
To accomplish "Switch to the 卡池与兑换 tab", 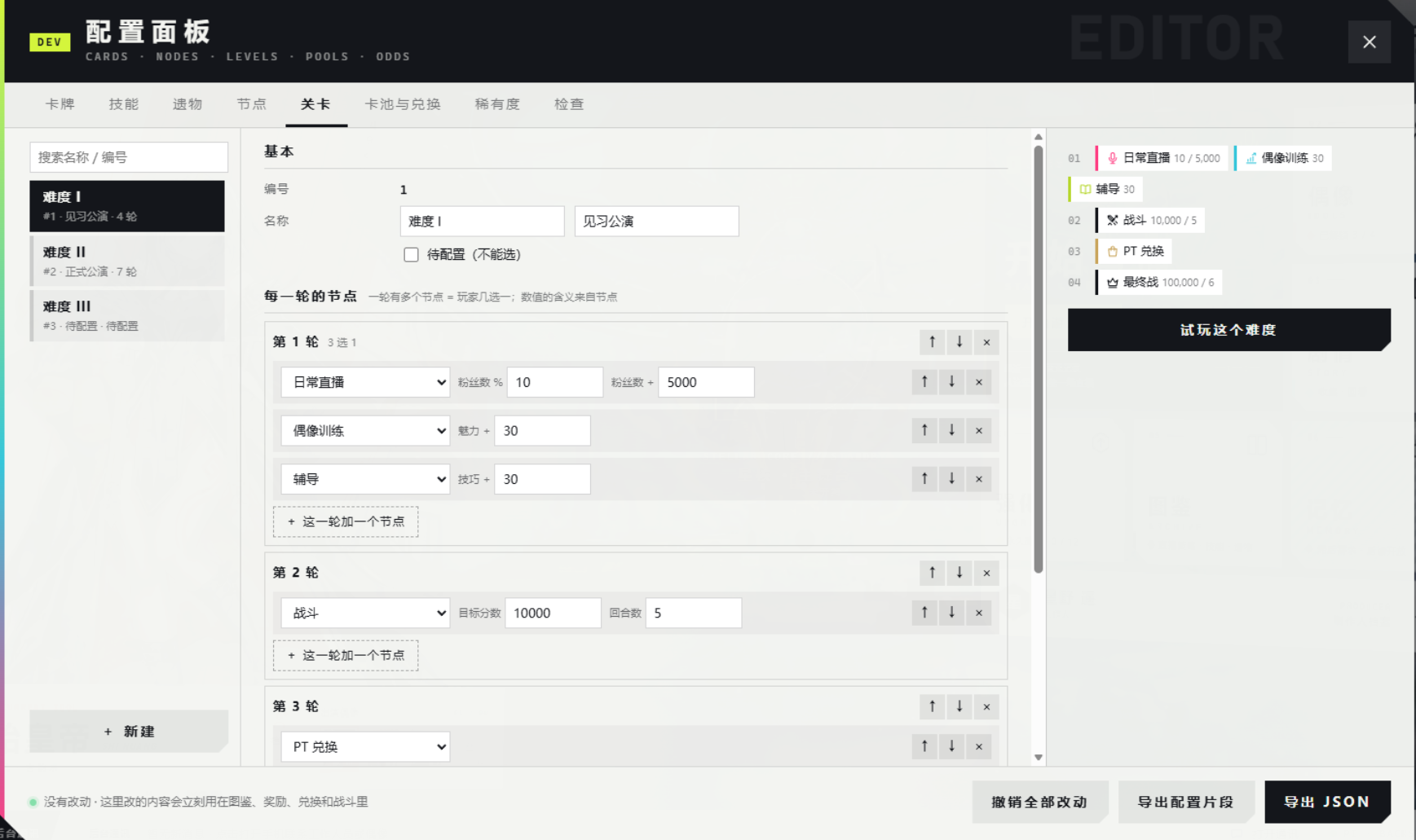I will [403, 104].
